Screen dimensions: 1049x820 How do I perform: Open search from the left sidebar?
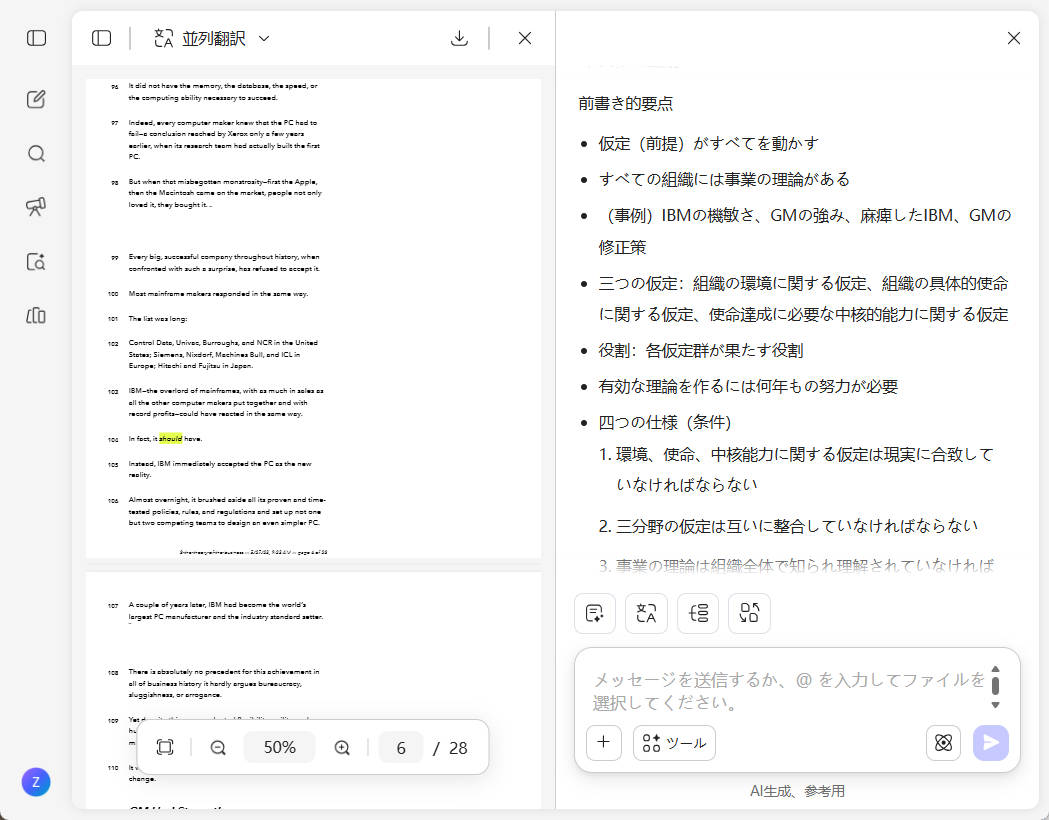pyautogui.click(x=36, y=153)
